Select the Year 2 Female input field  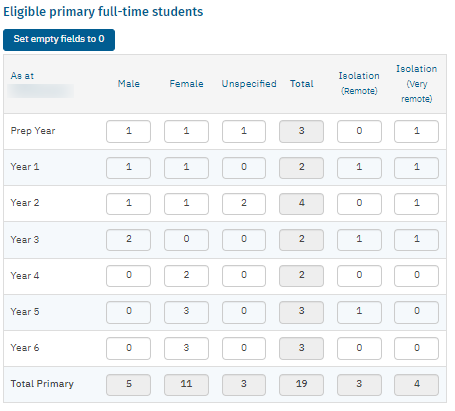click(186, 204)
